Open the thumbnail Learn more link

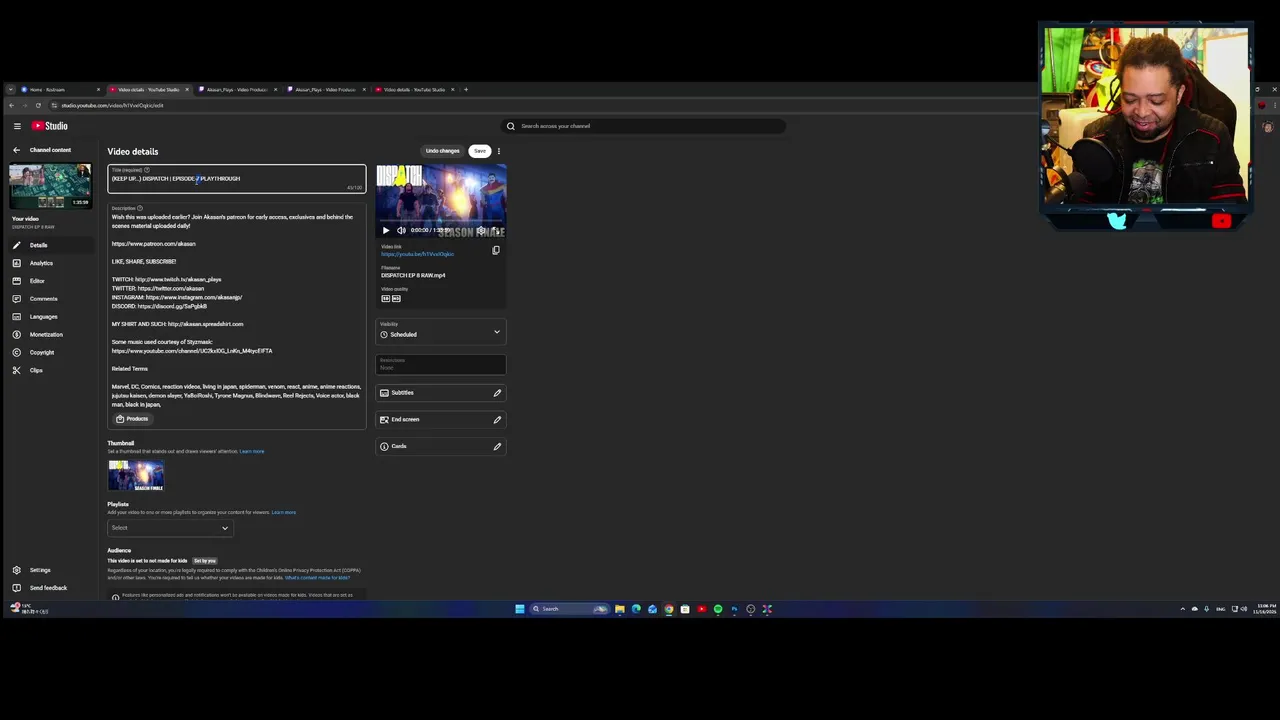tap(252, 451)
